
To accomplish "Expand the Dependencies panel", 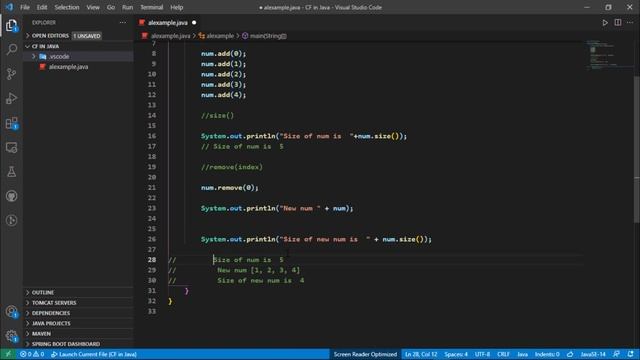I will [x=78, y=313].
